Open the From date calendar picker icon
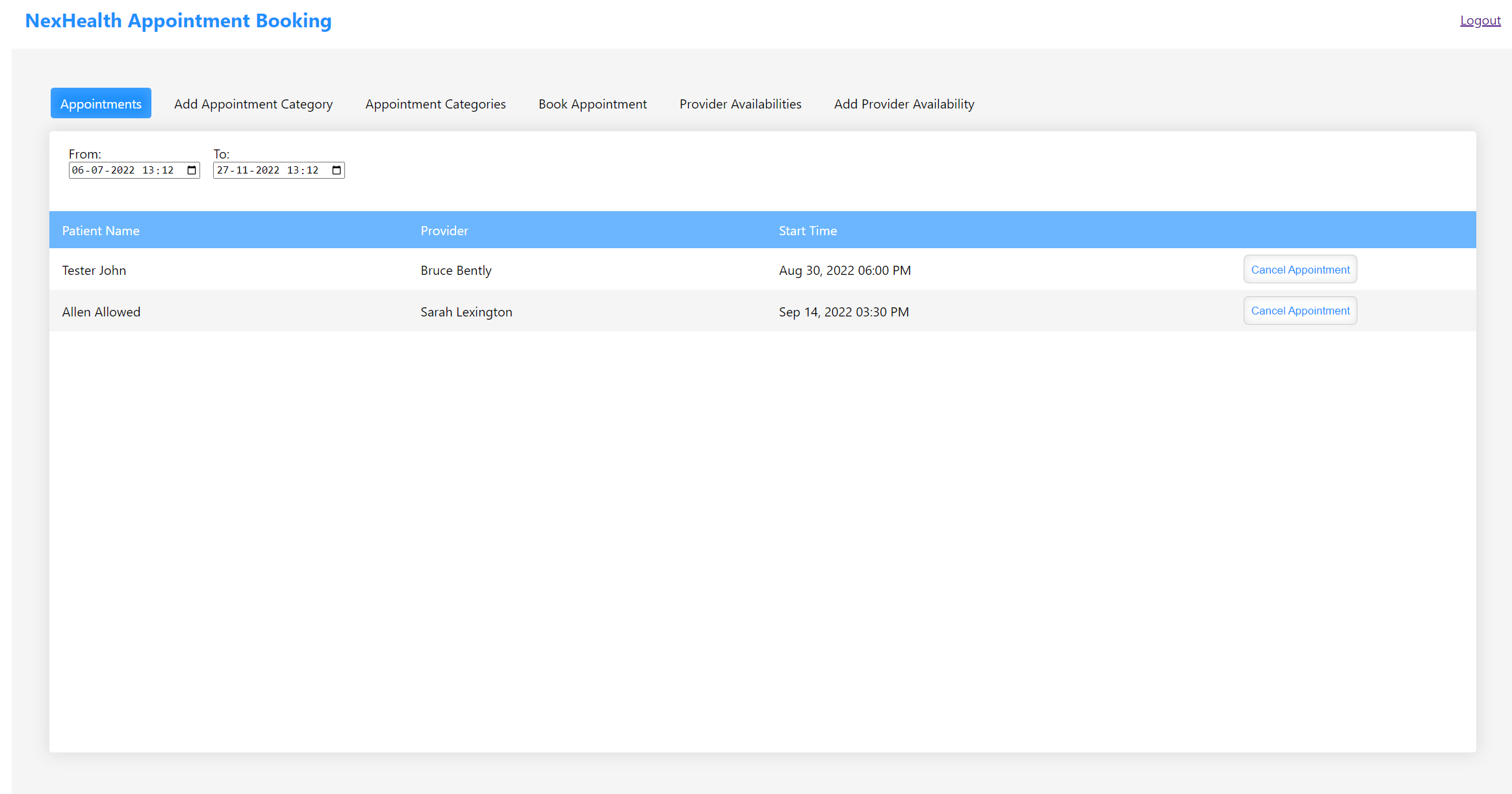Viewport: 1512px width, 794px height. tap(192, 170)
